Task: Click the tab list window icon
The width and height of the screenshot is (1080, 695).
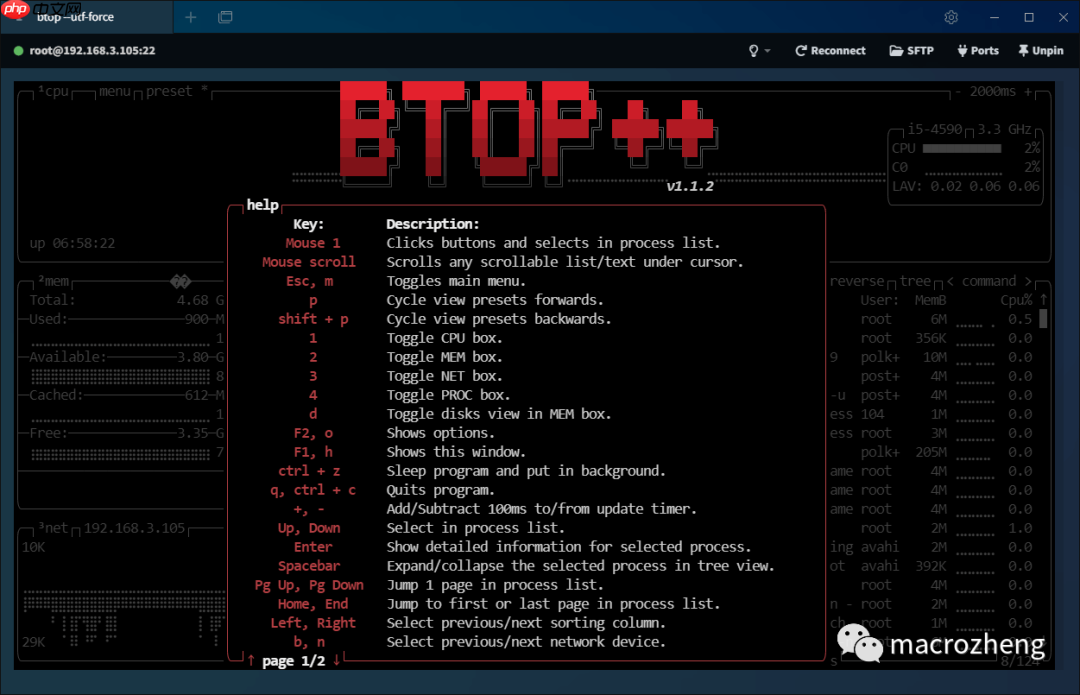Action: [x=225, y=17]
